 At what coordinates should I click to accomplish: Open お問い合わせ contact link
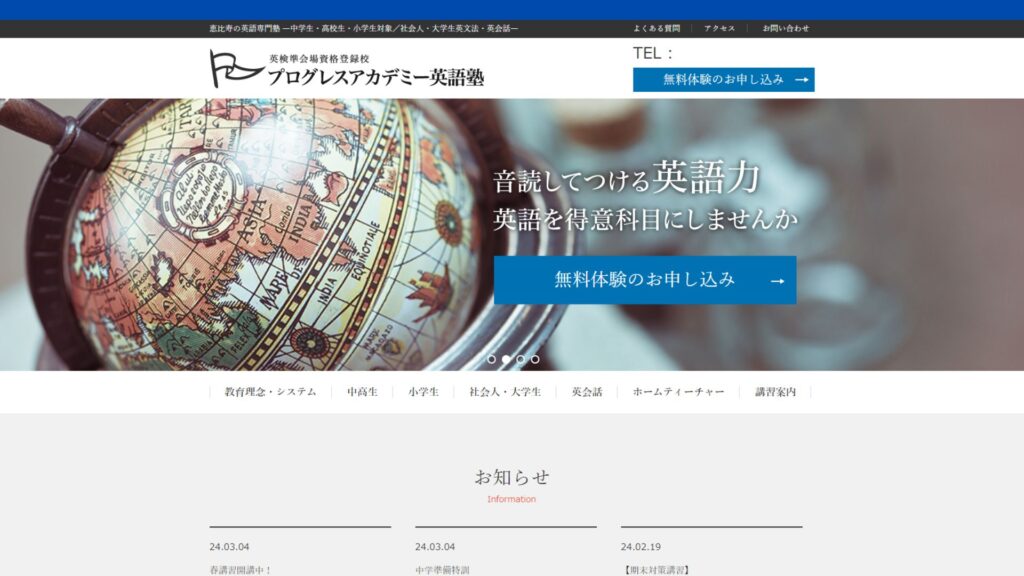click(x=786, y=28)
